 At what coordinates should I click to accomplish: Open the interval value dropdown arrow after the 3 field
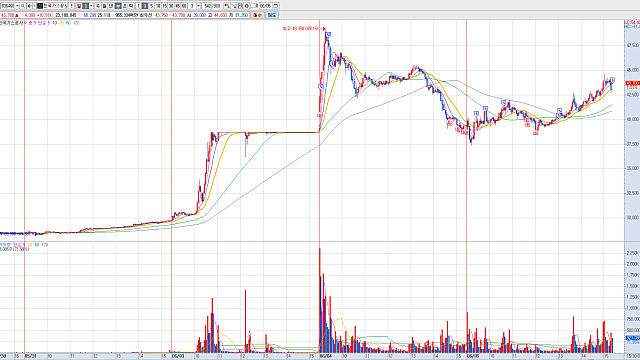[x=199, y=6]
